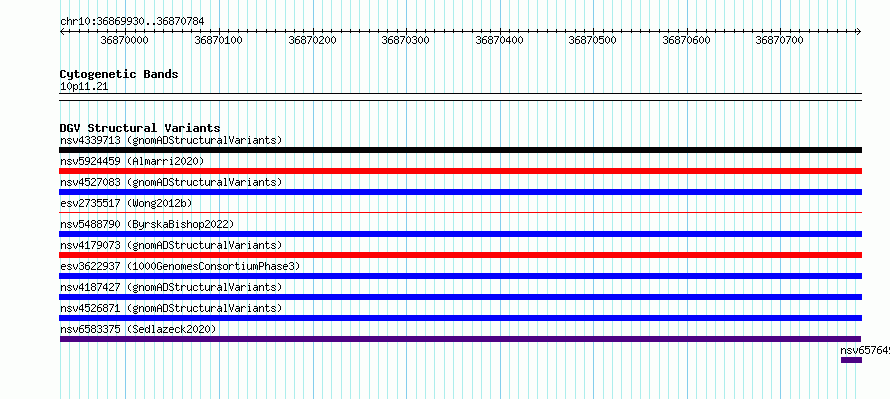
Task: Open the nsv4187427 (gnomADStructuralVariants) label
Action: [x=171, y=287]
